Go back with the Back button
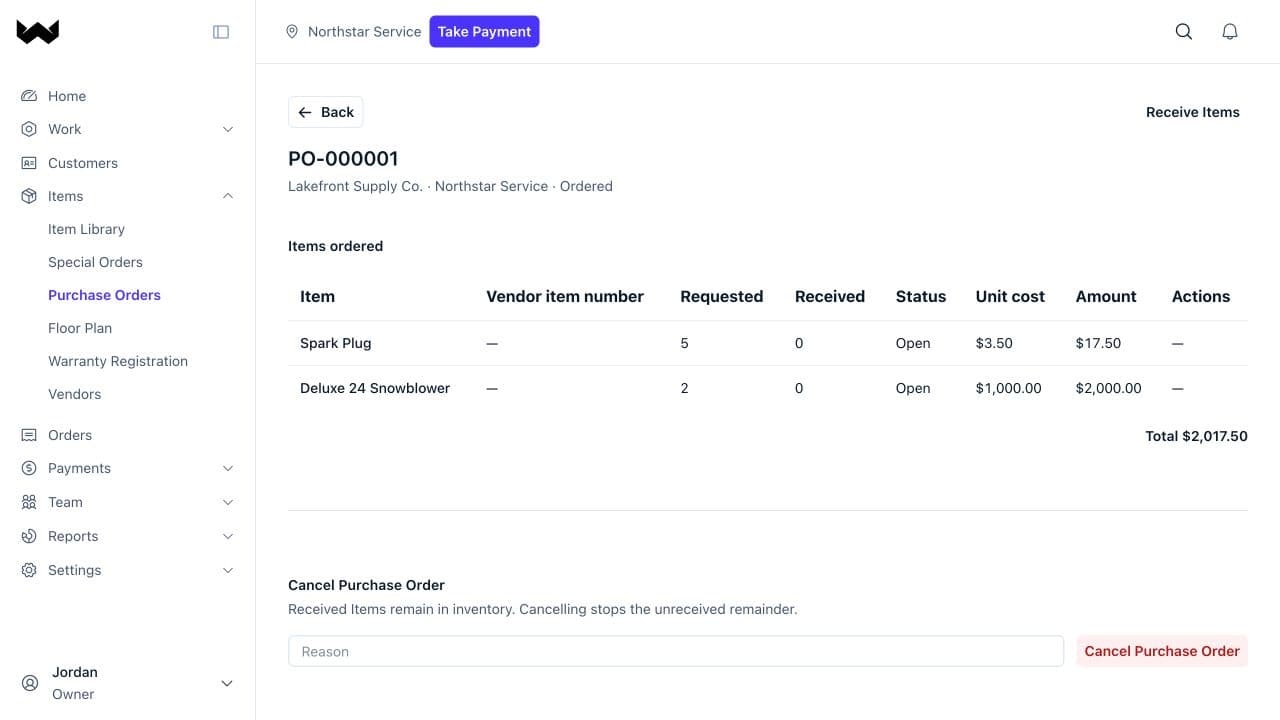 326,112
